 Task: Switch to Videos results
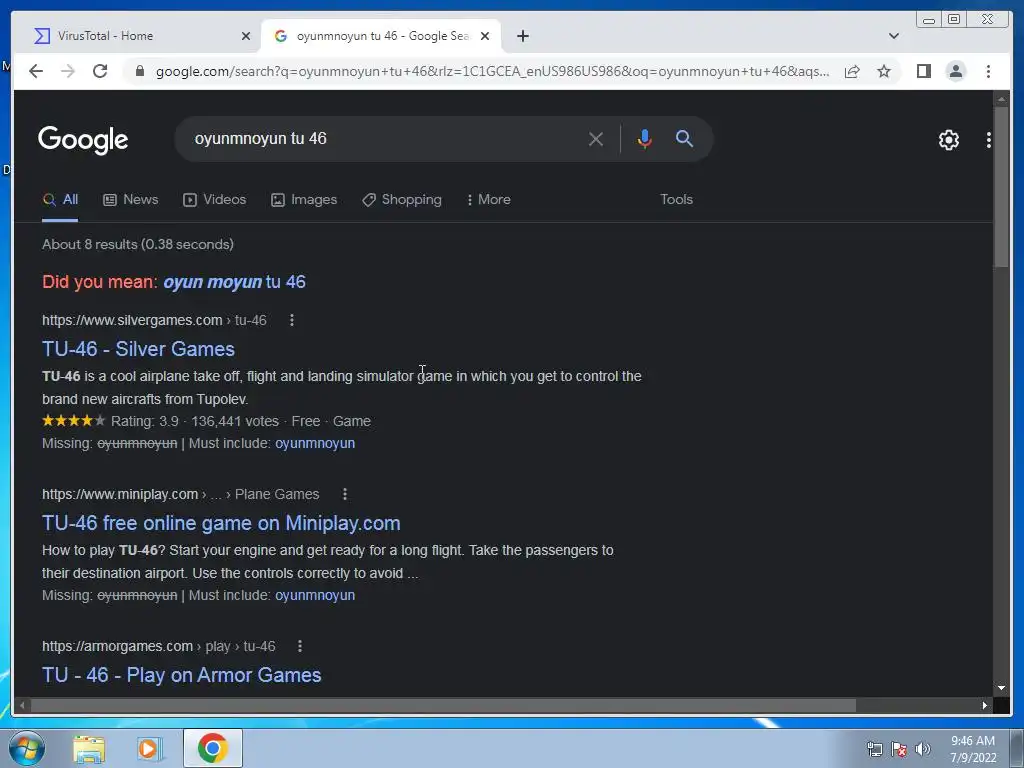coord(215,200)
